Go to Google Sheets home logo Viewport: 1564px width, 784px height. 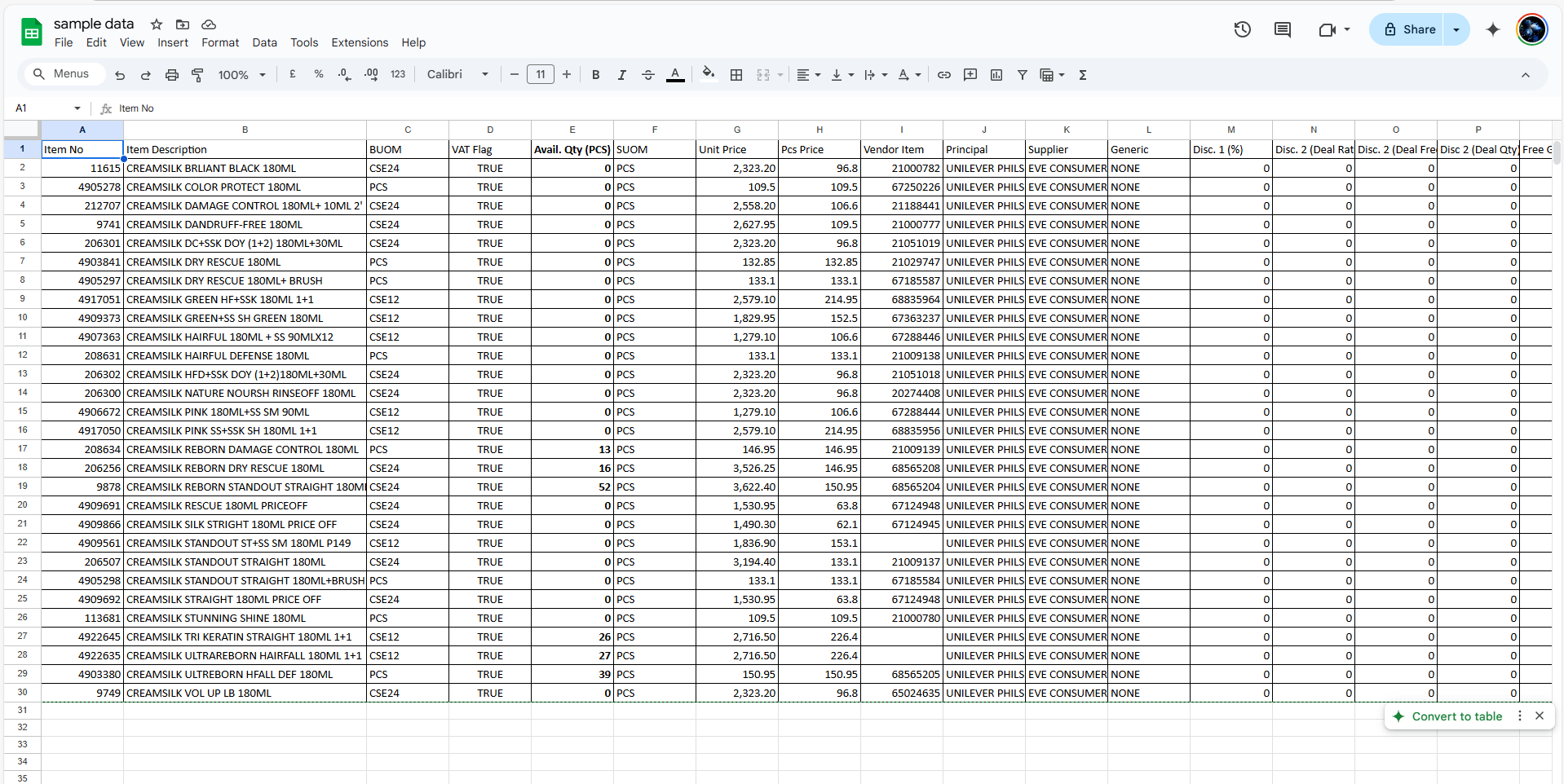tap(32, 33)
